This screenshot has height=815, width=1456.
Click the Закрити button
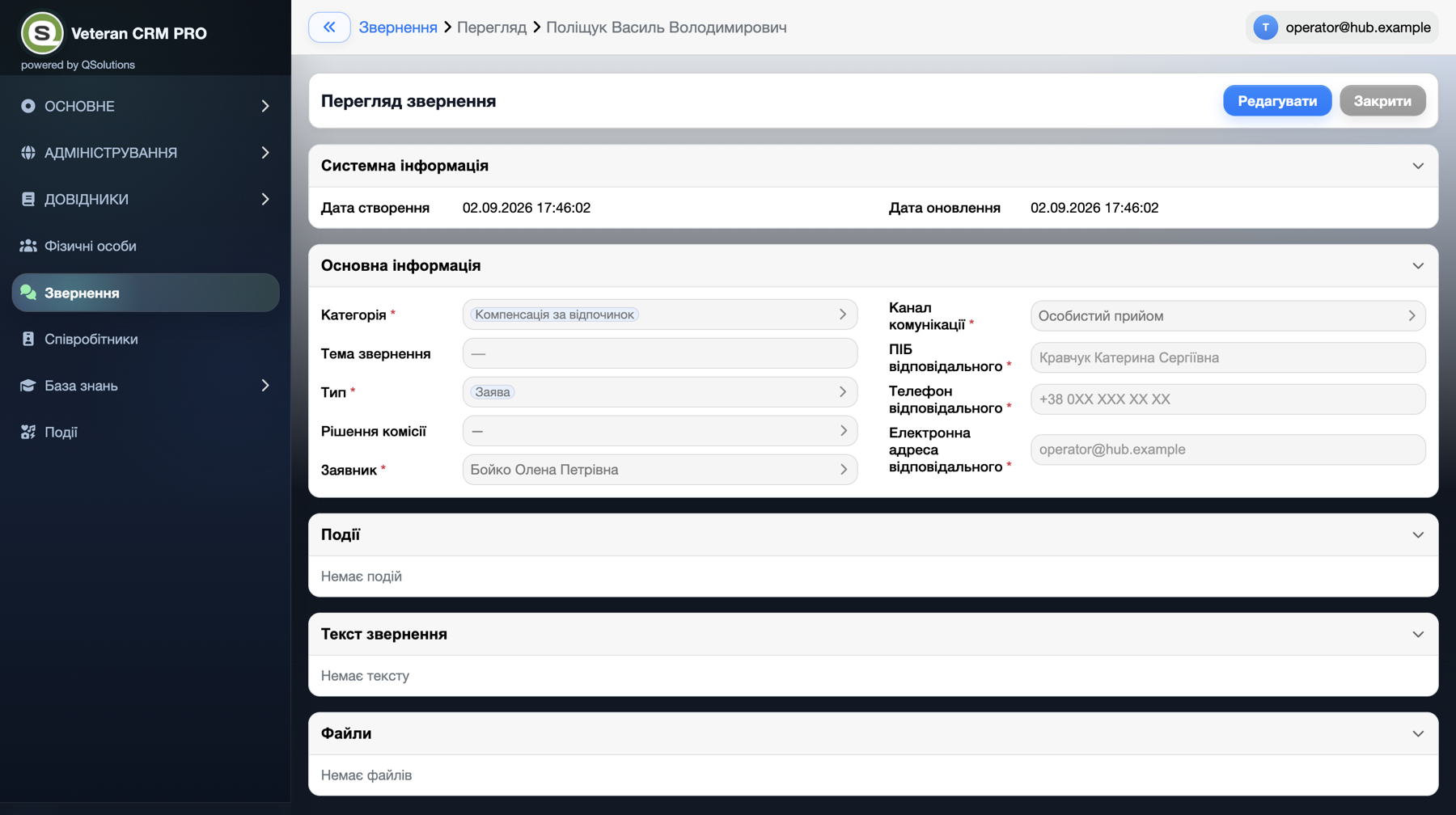[x=1382, y=101]
